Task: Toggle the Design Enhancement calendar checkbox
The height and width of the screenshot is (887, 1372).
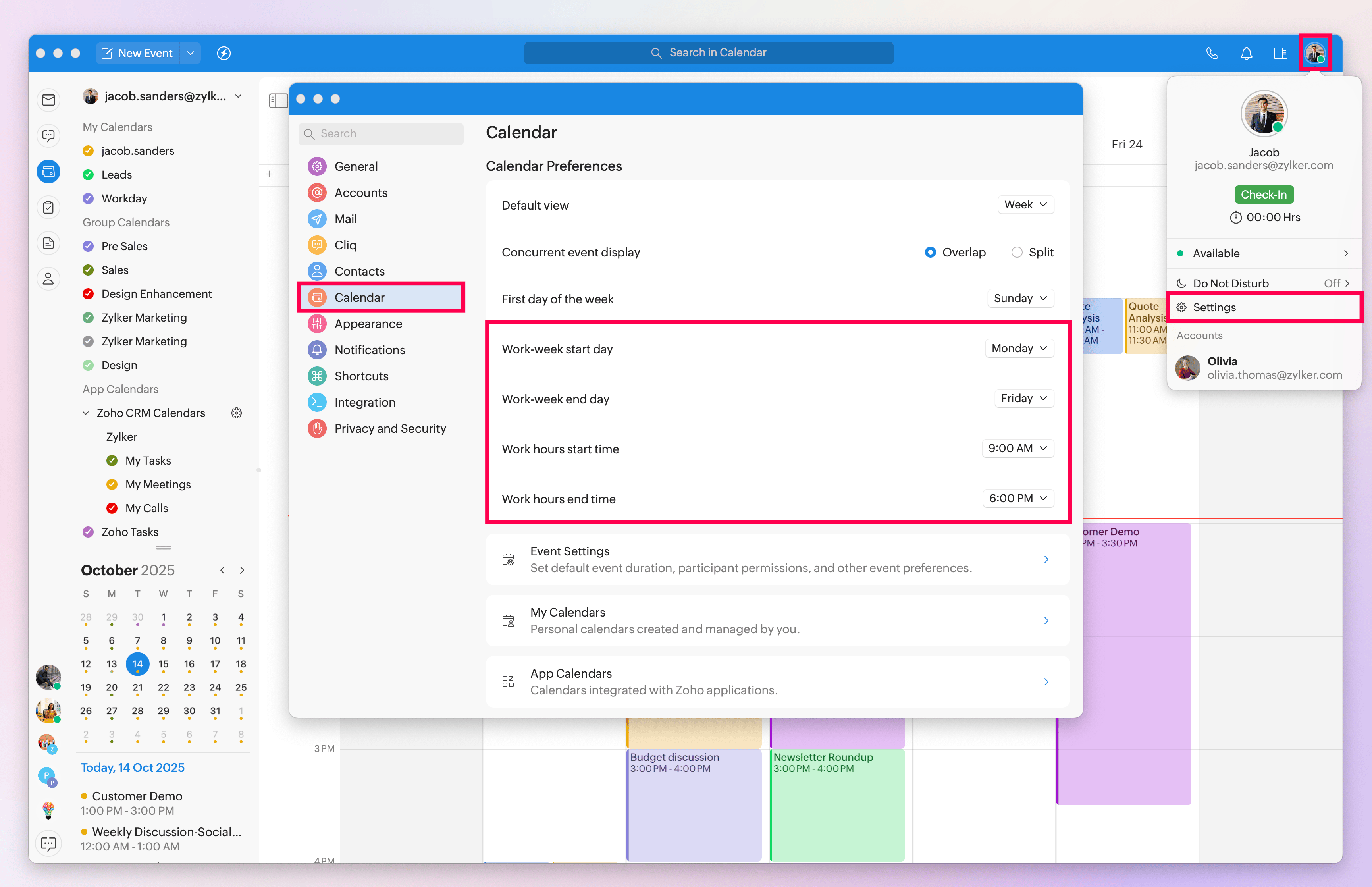Action: tap(88, 294)
